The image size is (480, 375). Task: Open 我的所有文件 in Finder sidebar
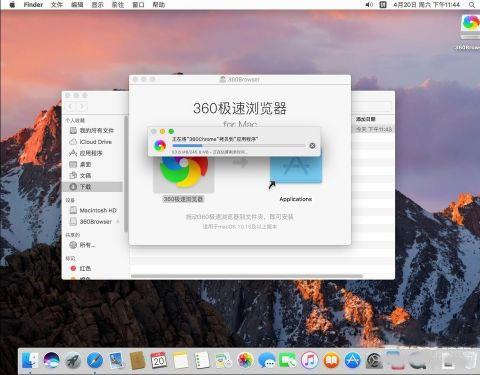tap(92, 130)
